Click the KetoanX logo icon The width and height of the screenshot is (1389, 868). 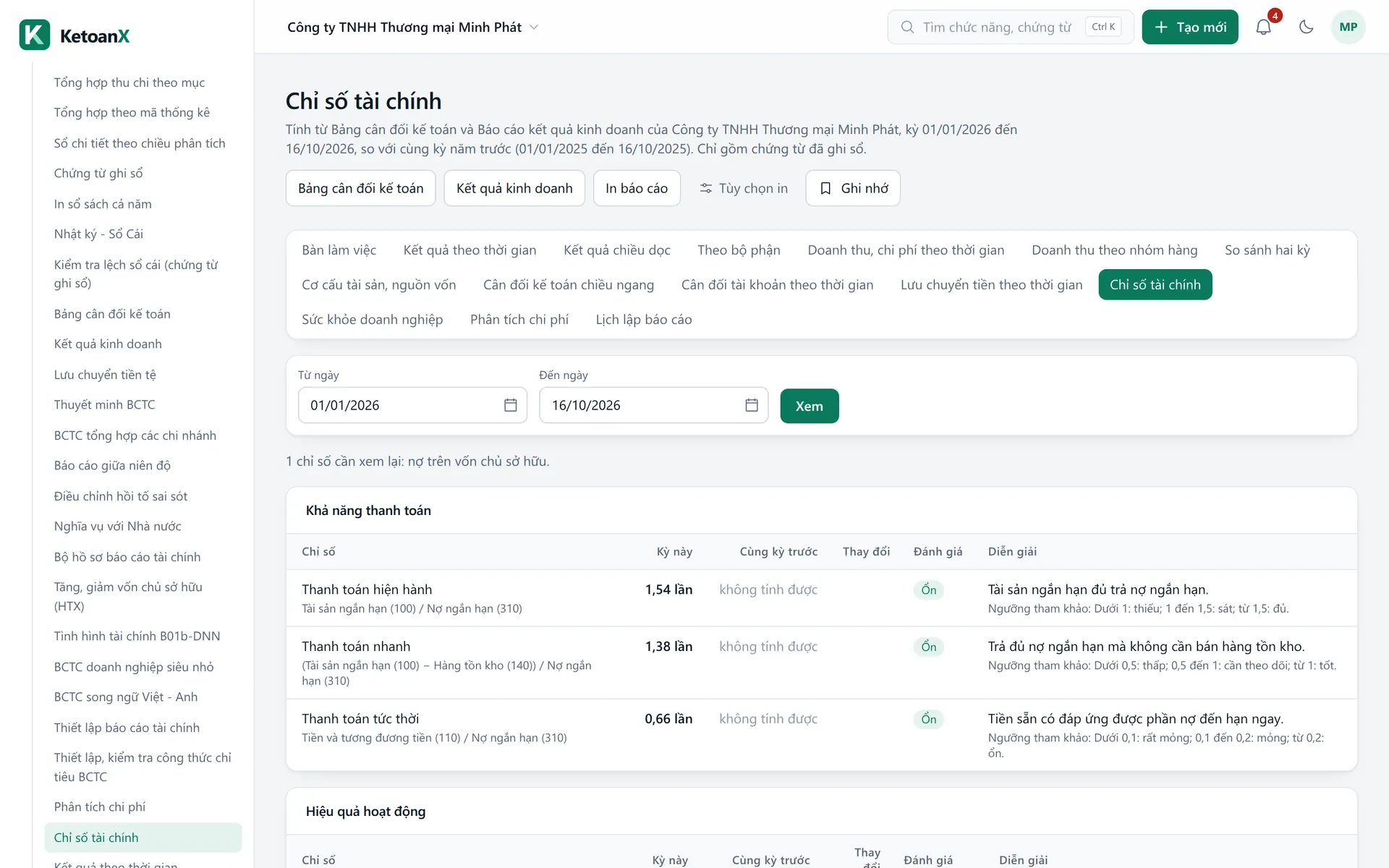coord(35,35)
